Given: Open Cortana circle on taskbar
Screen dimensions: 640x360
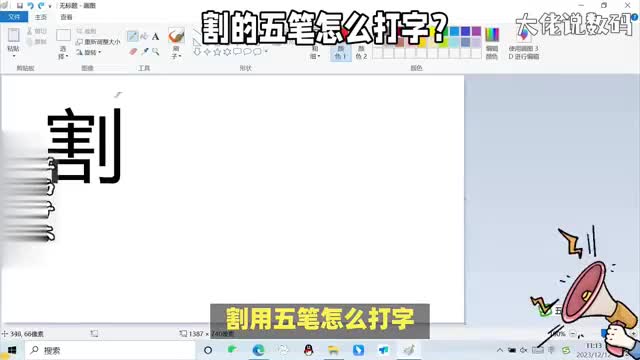Looking at the screenshot, I should [208, 350].
